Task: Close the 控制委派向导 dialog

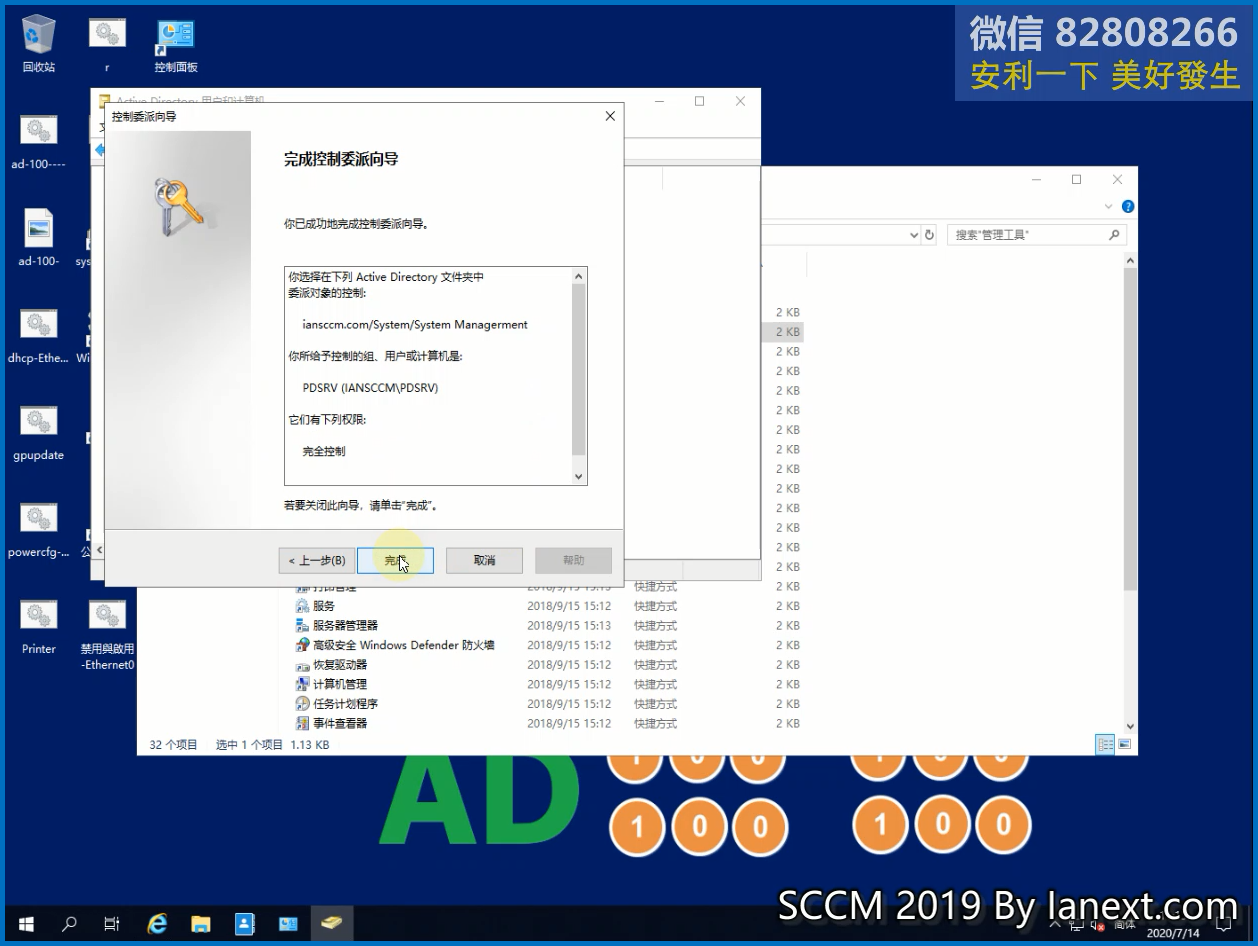Action: [610, 116]
